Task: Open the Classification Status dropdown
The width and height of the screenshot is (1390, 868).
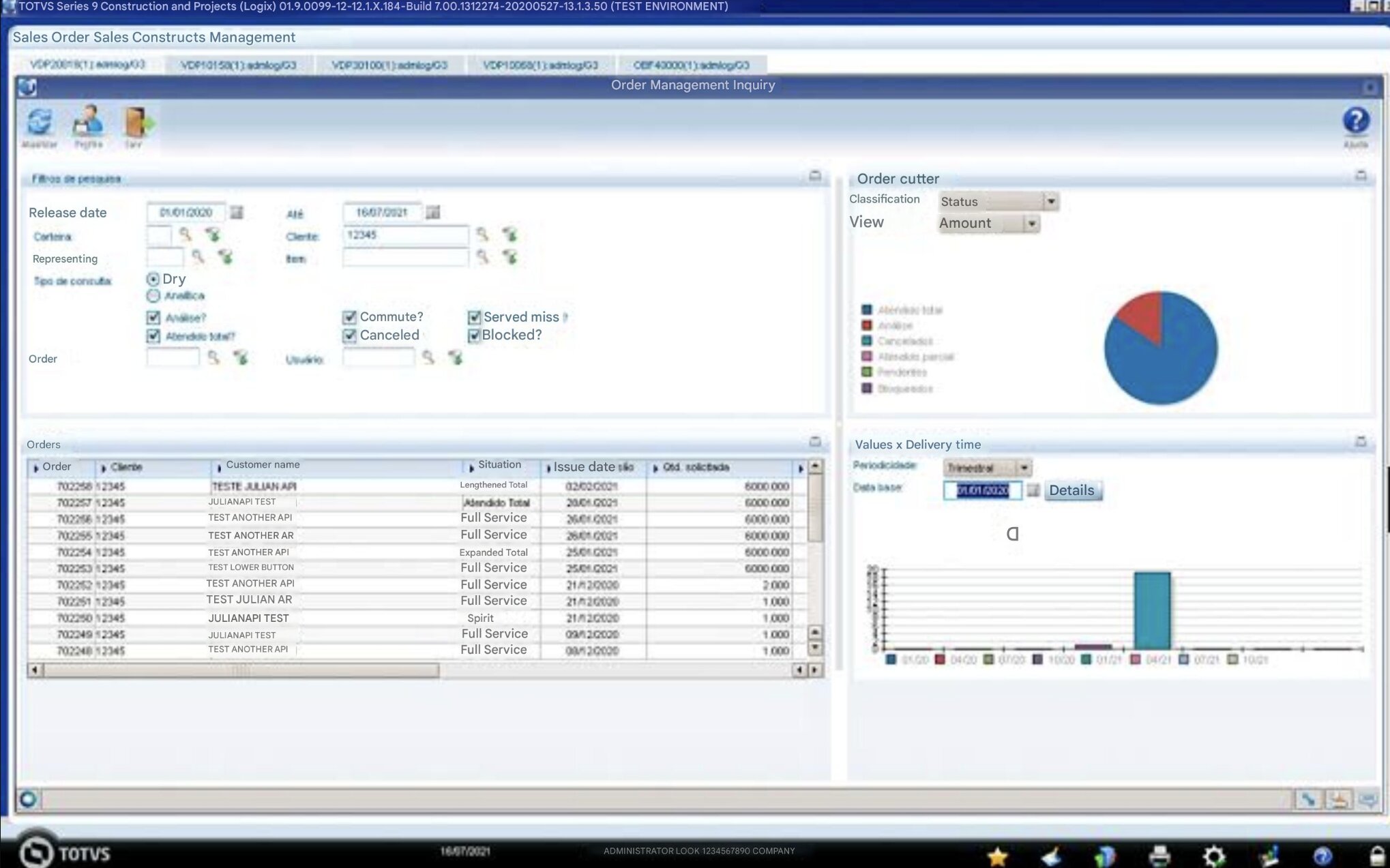Action: 1050,201
